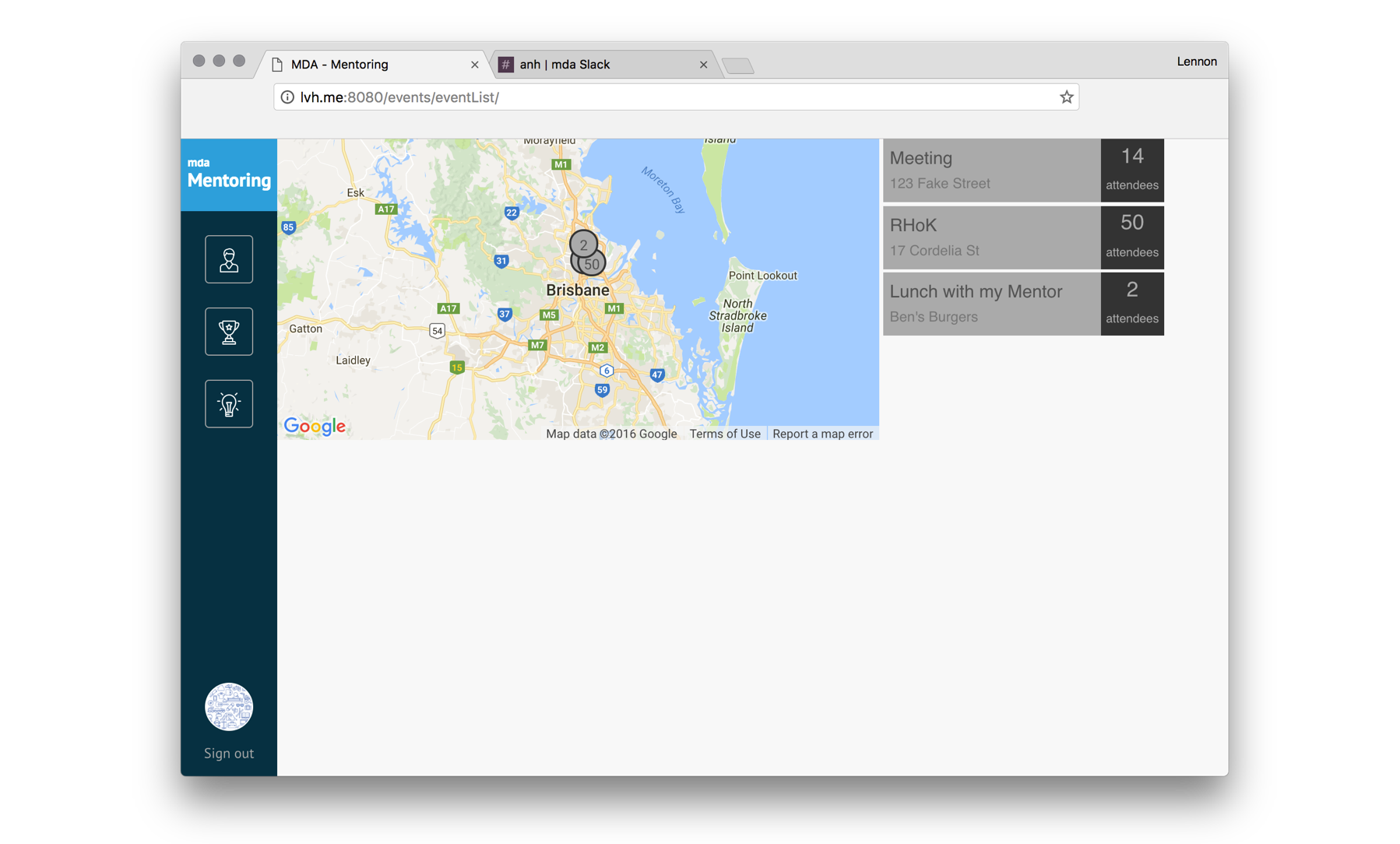Click the site info icon in address bar
Viewport: 1400px width, 844px height.
287,97
